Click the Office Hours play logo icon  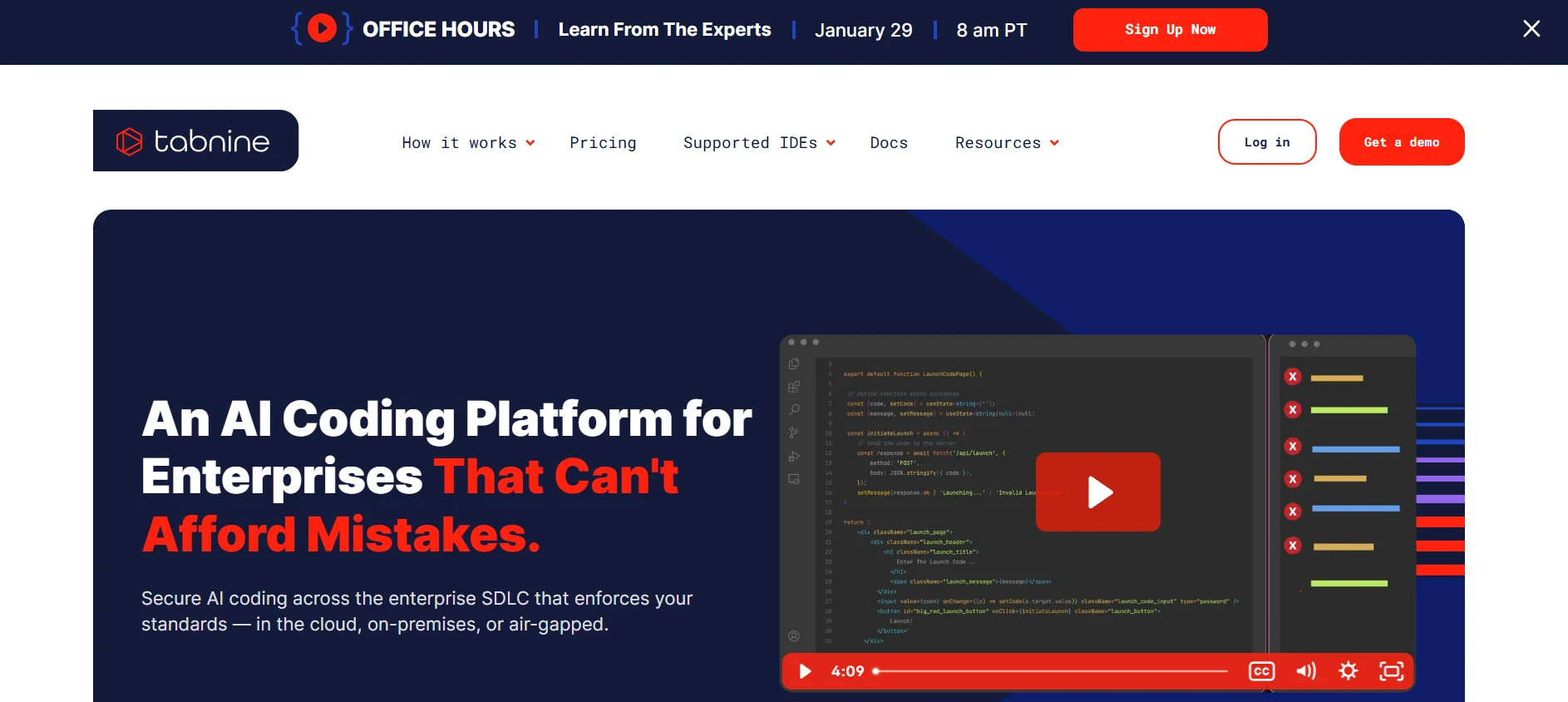pyautogui.click(x=322, y=29)
